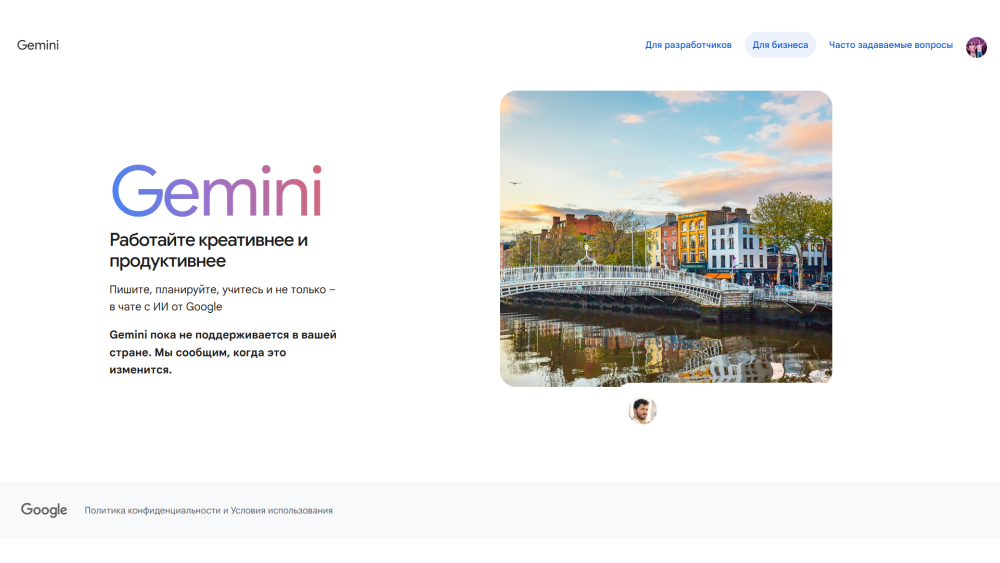Open "Часто задаваемые вопросы" link
This screenshot has width=1000, height=563.
tap(890, 45)
